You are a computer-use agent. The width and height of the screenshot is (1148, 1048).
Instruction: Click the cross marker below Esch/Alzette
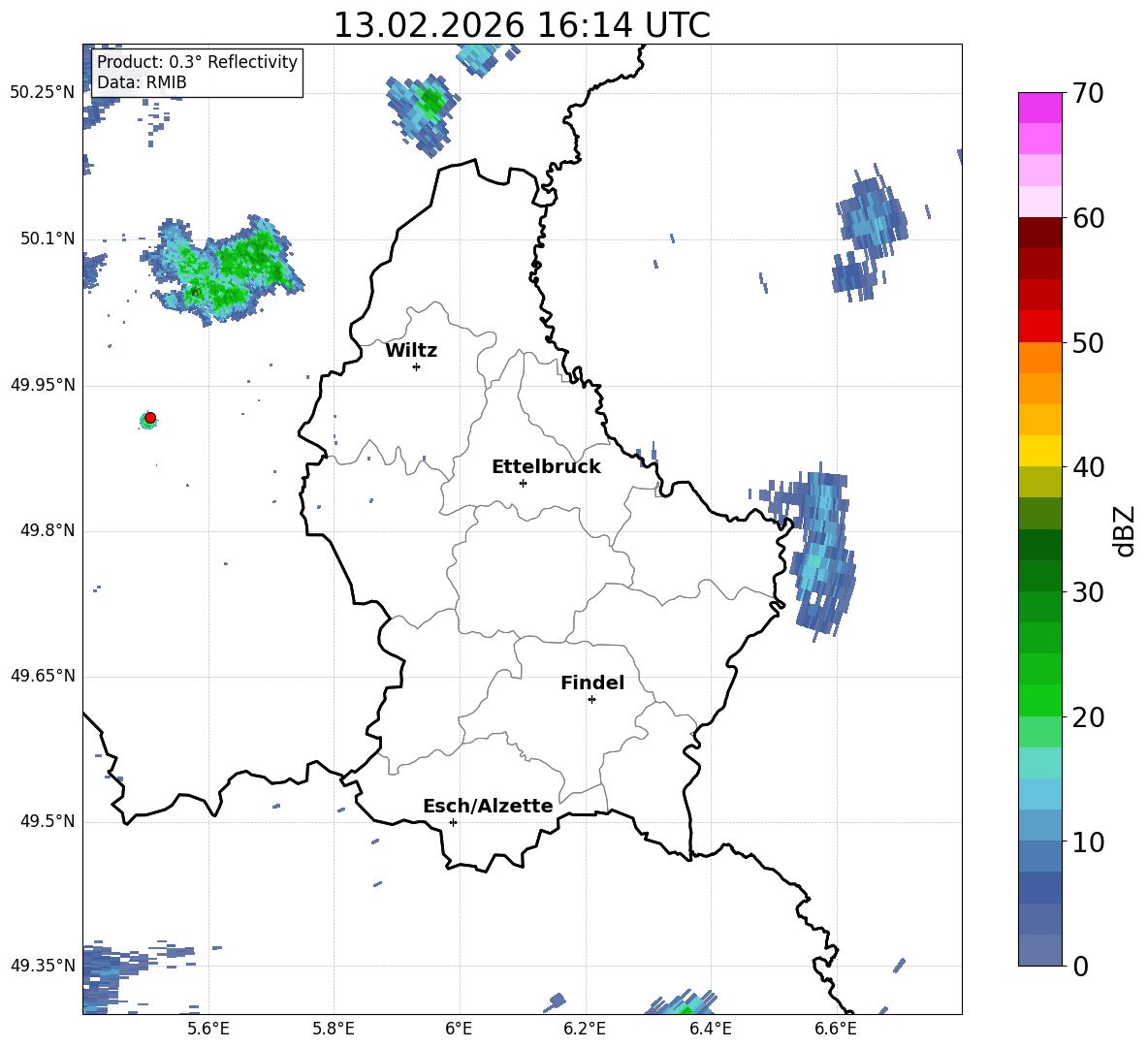[453, 822]
